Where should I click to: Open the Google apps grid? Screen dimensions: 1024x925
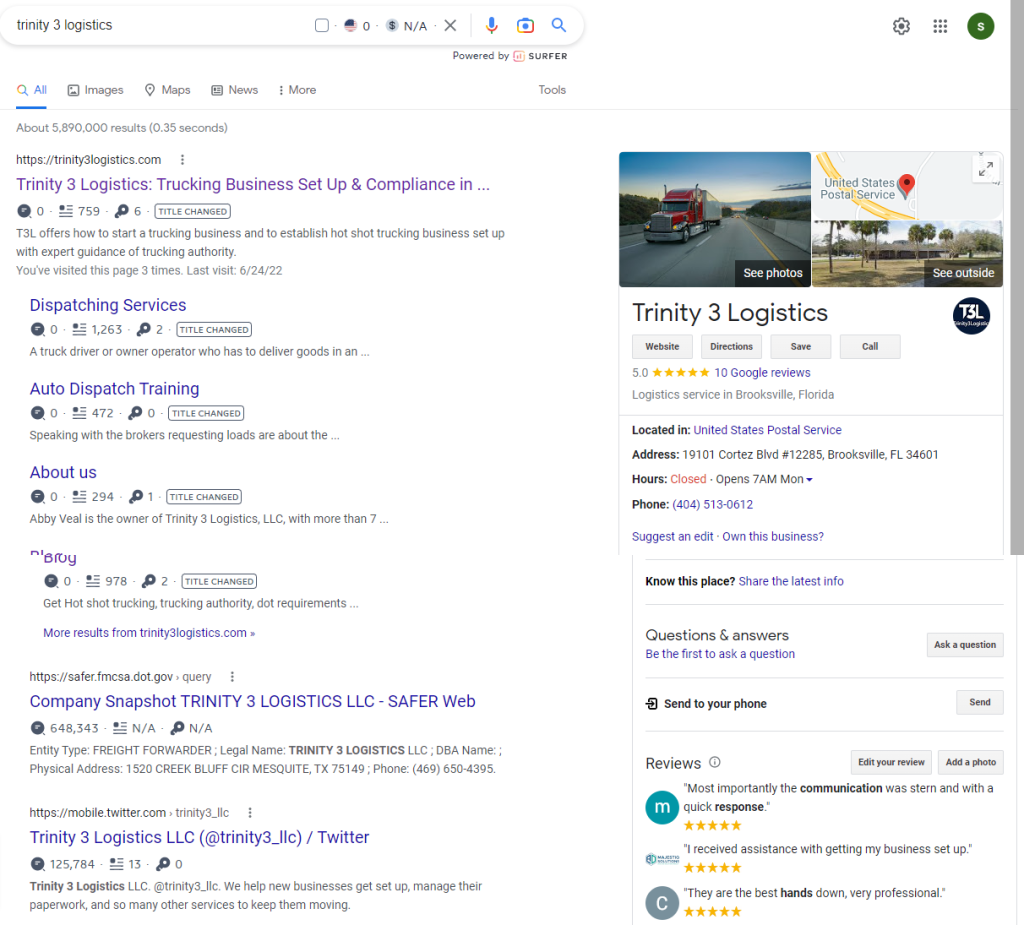[940, 27]
